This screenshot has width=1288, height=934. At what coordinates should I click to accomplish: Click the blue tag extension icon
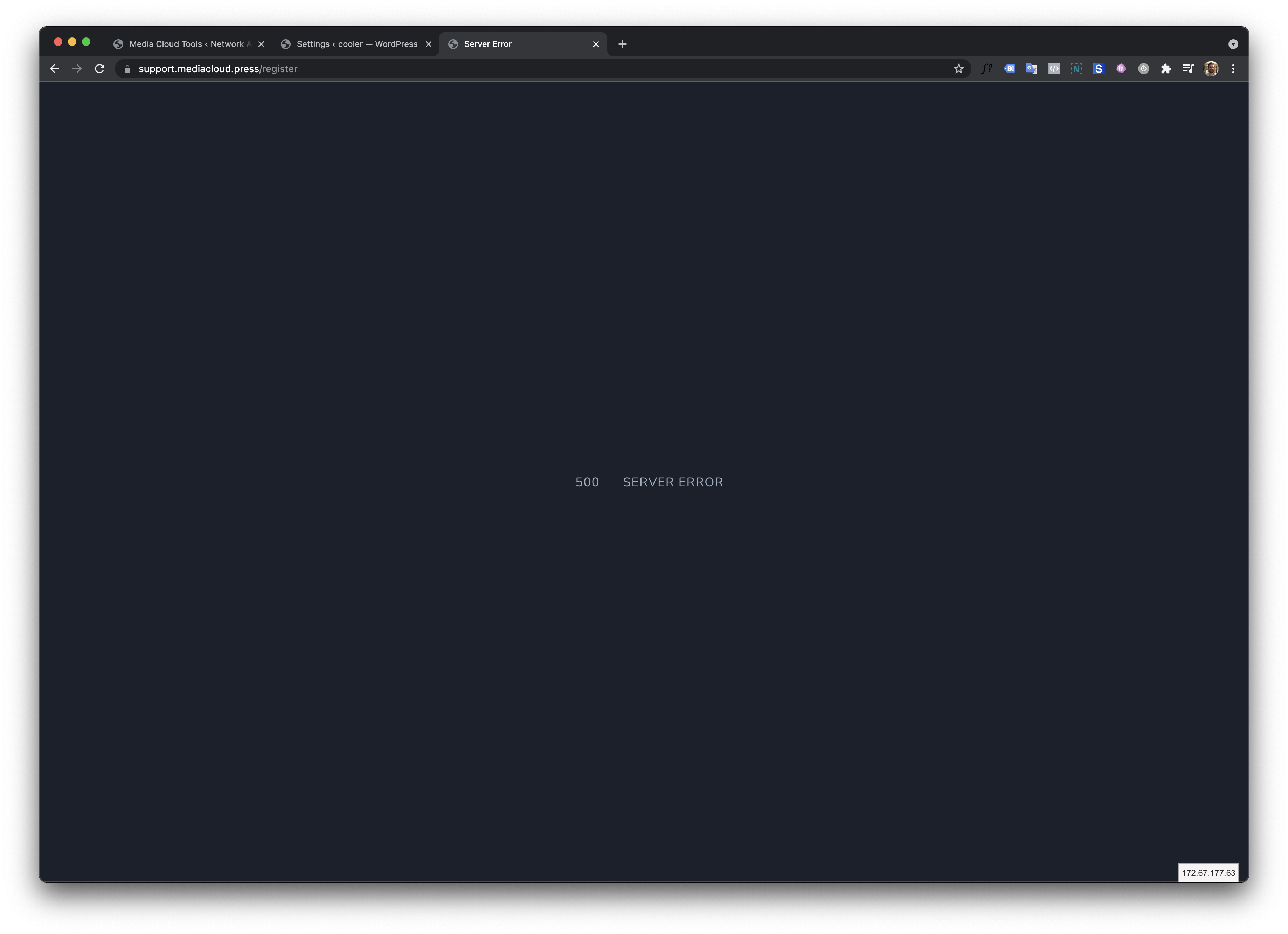(1009, 69)
